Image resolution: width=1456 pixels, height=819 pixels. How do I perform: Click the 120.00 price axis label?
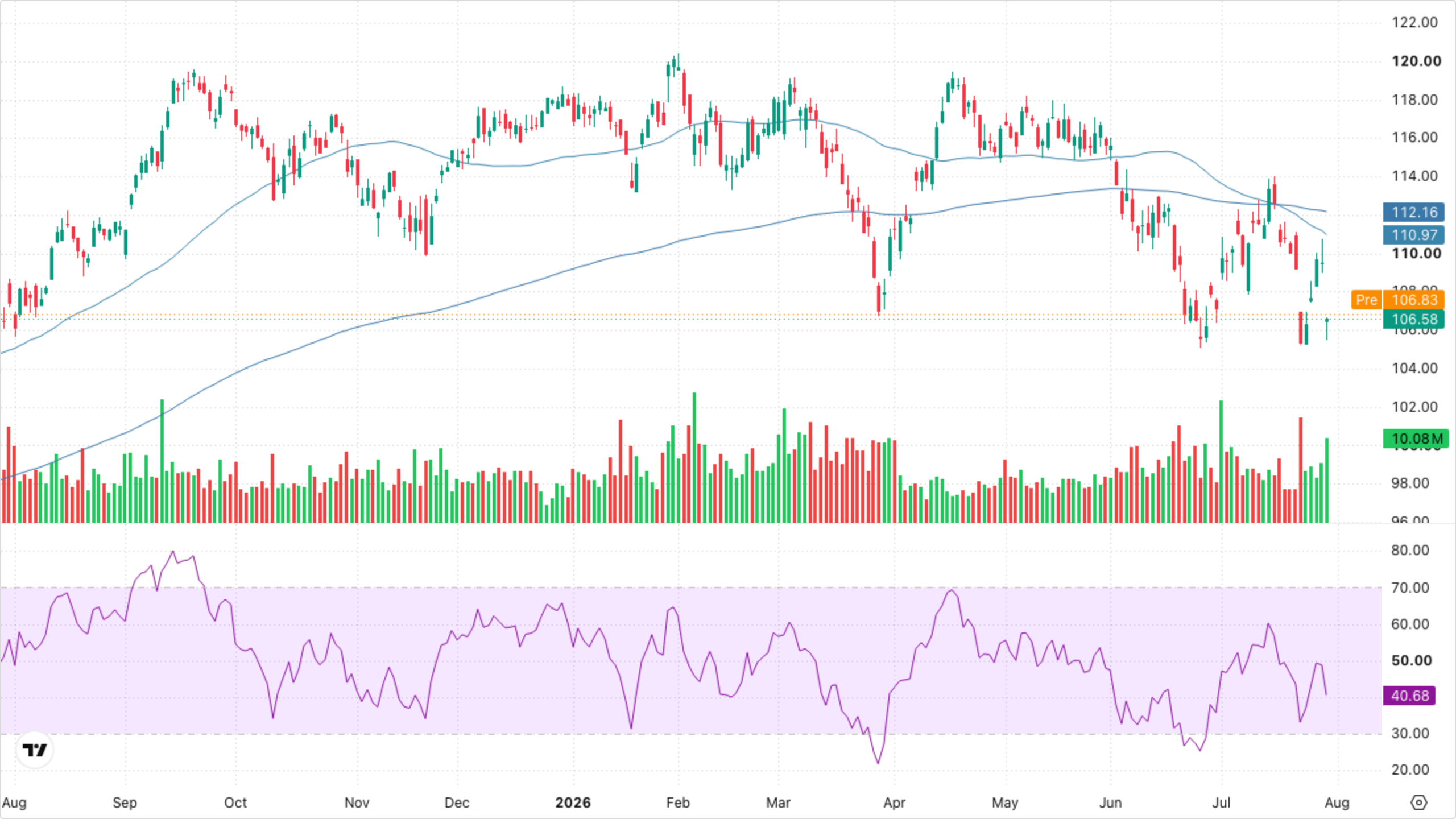[1416, 61]
